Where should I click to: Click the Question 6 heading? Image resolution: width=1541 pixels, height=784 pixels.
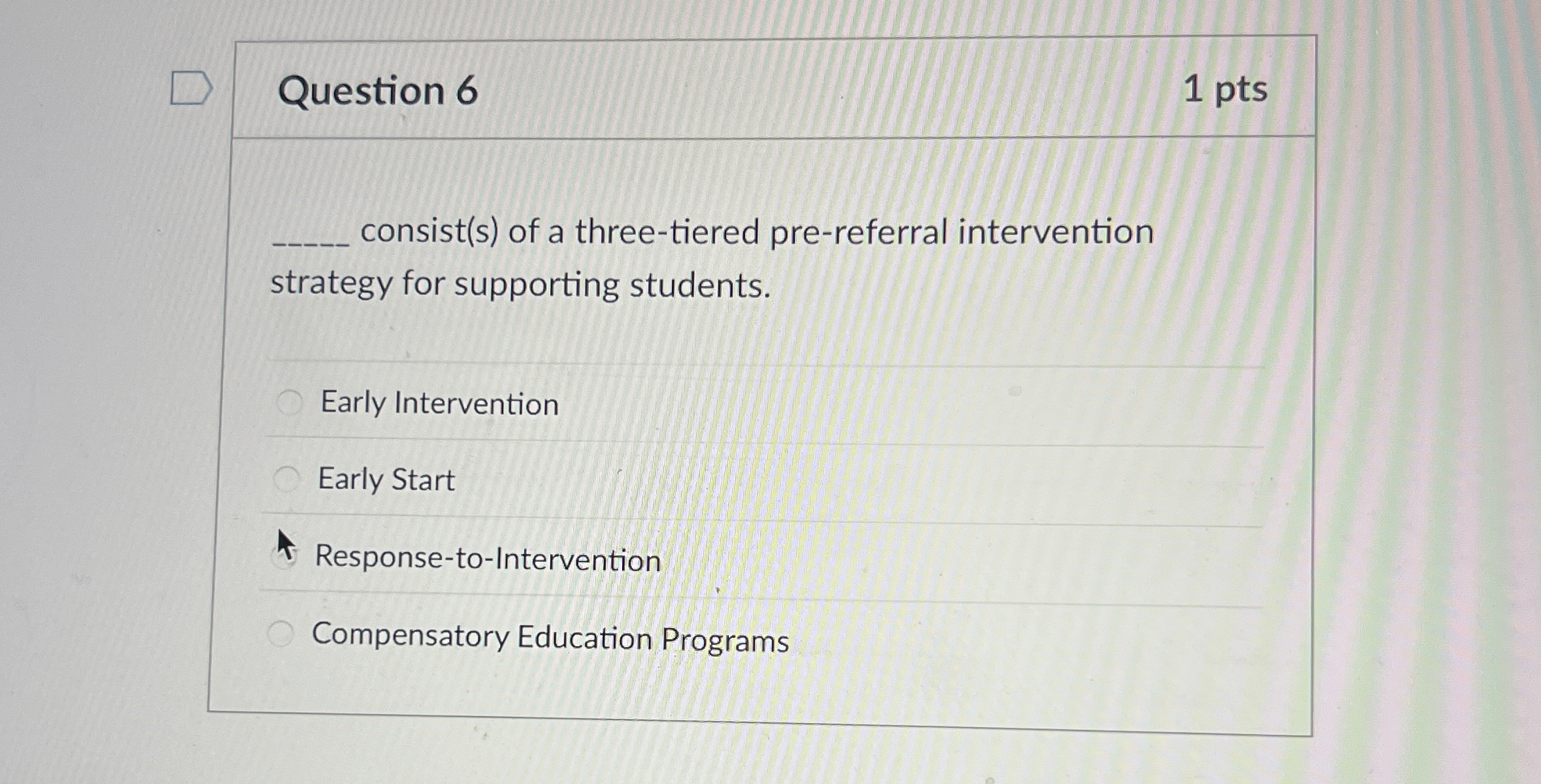[378, 91]
